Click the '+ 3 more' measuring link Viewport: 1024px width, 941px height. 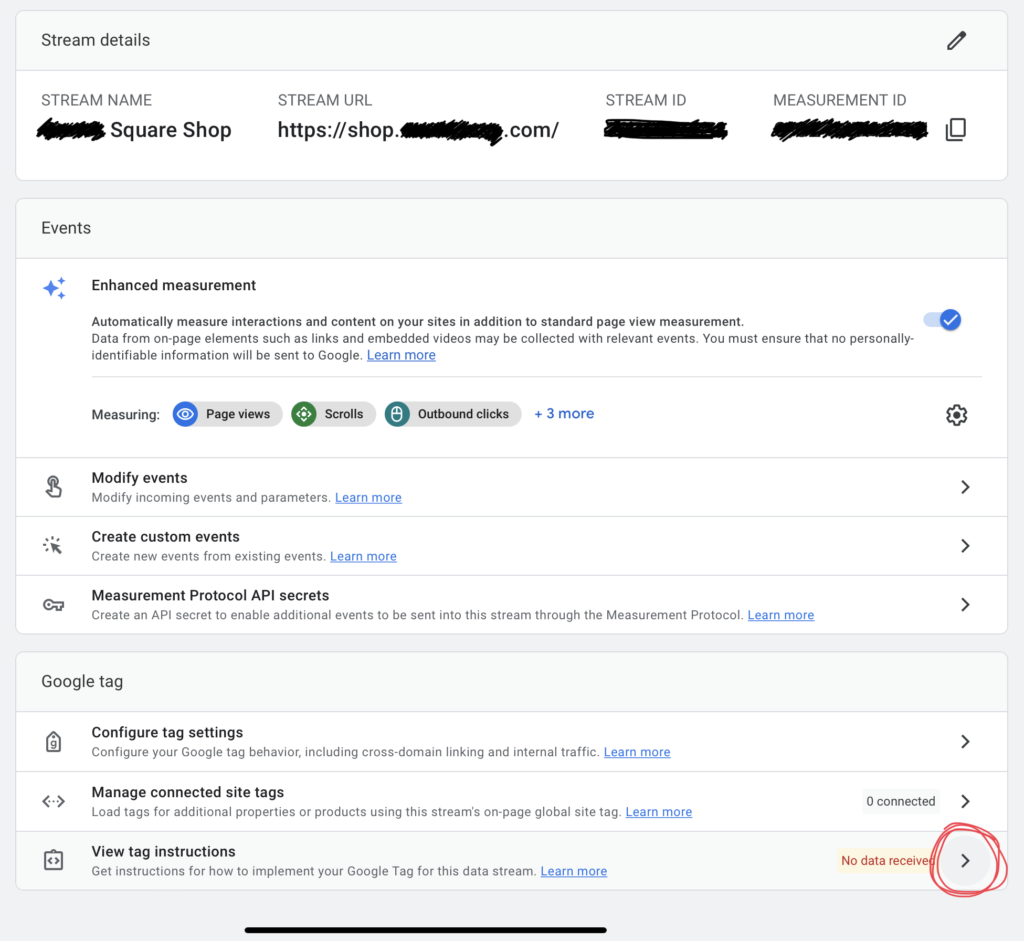tap(564, 414)
